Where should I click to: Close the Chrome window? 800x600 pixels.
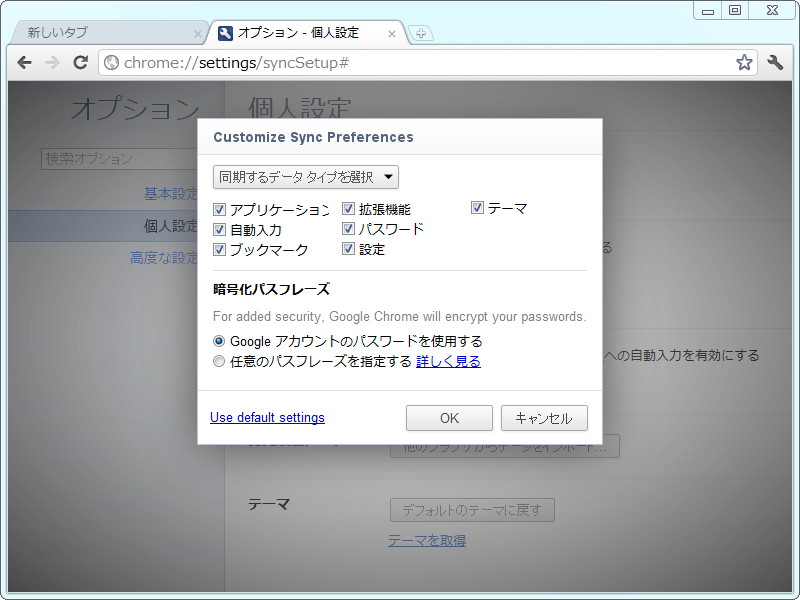[772, 11]
